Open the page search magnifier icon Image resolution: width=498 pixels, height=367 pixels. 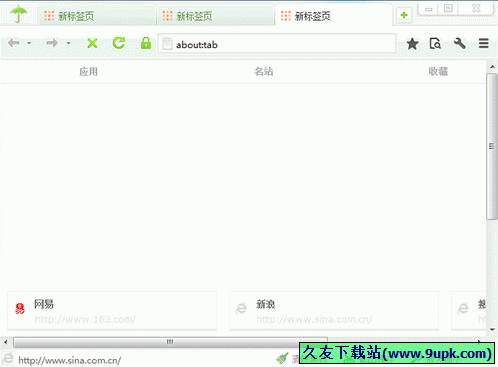[435, 44]
